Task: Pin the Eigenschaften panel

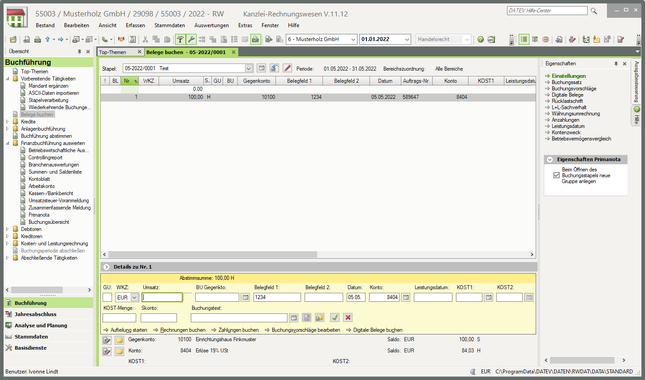Action: 616,64
